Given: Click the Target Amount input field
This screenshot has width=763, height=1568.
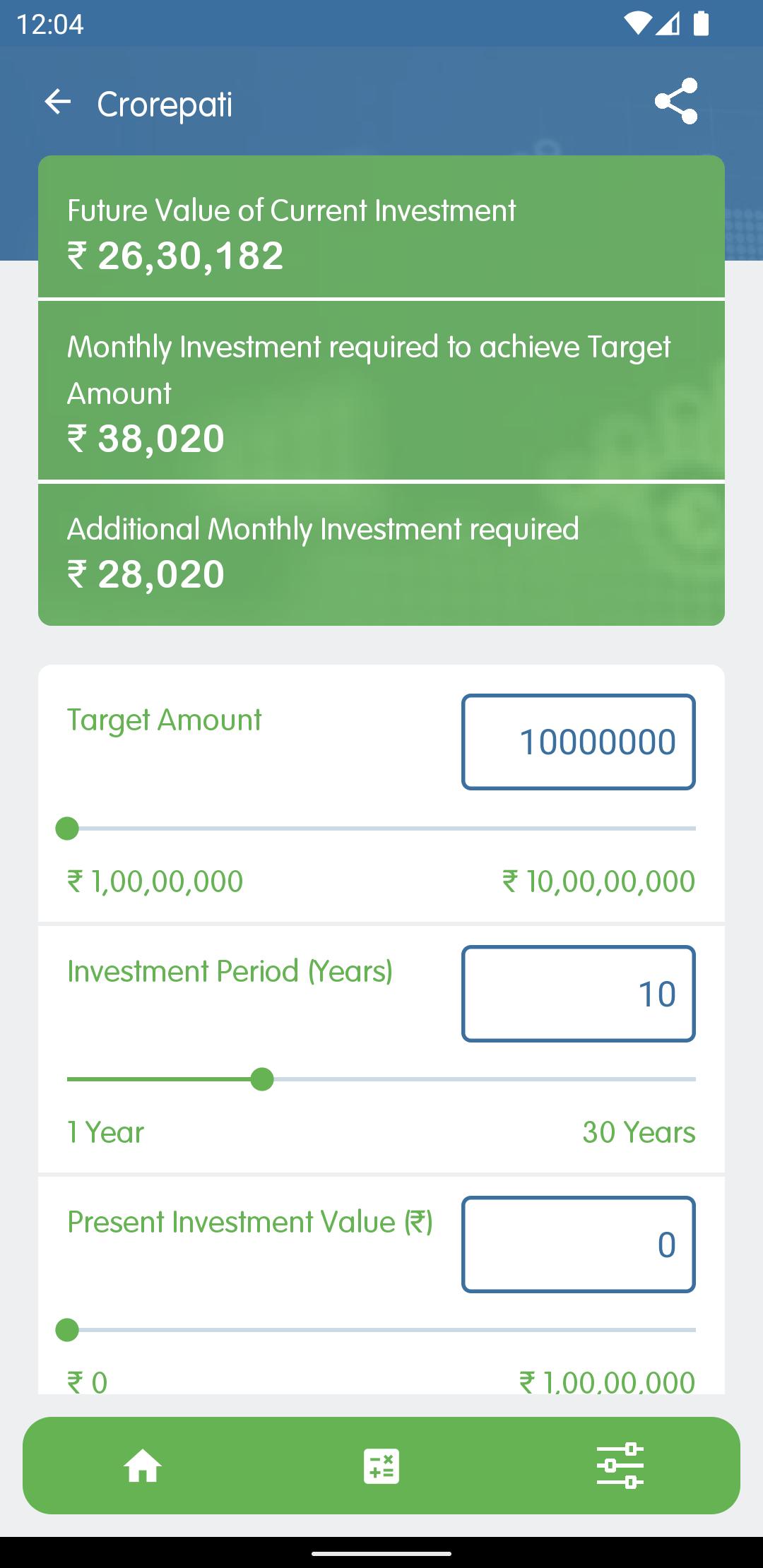Looking at the screenshot, I should click(579, 742).
